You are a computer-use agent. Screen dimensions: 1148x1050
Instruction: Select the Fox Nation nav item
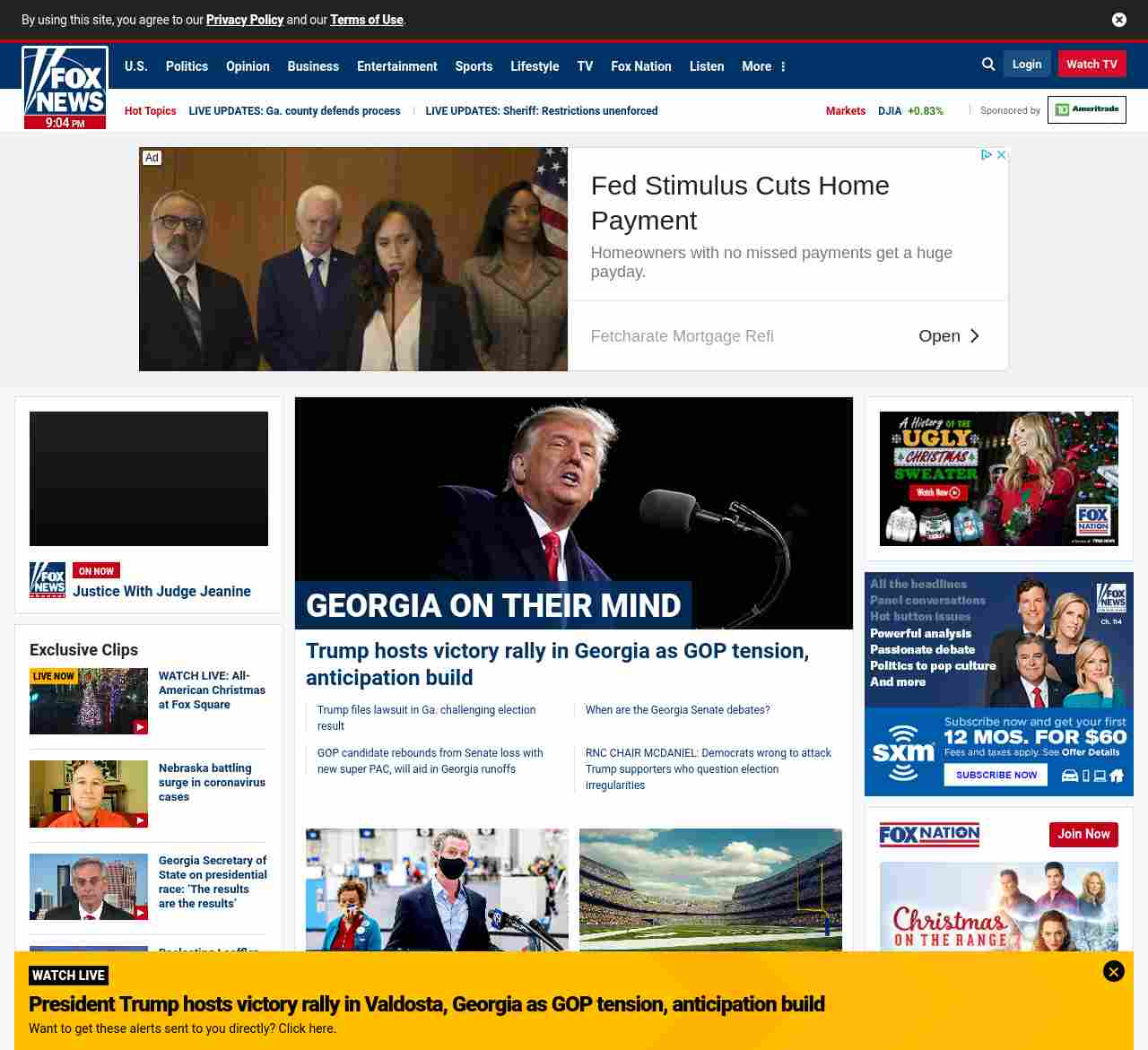point(640,66)
